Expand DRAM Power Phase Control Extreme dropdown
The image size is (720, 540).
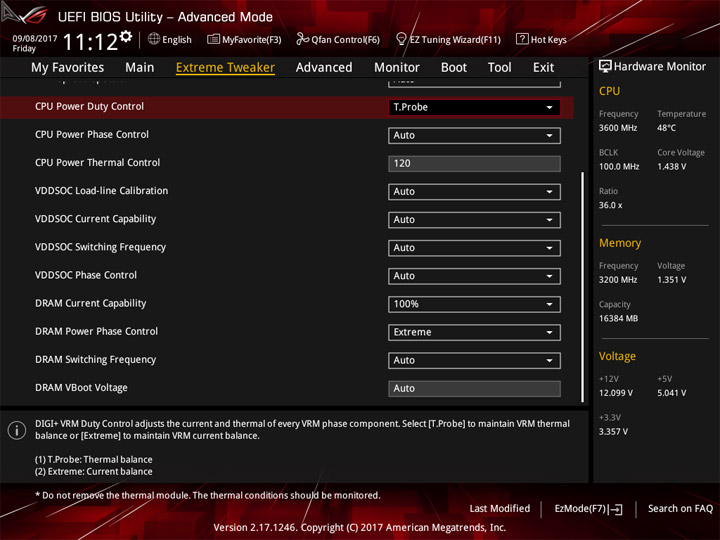pyautogui.click(x=474, y=332)
